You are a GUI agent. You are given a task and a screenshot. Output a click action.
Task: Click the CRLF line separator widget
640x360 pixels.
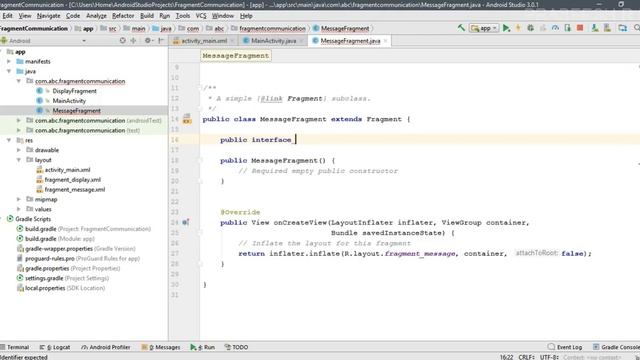(526, 357)
